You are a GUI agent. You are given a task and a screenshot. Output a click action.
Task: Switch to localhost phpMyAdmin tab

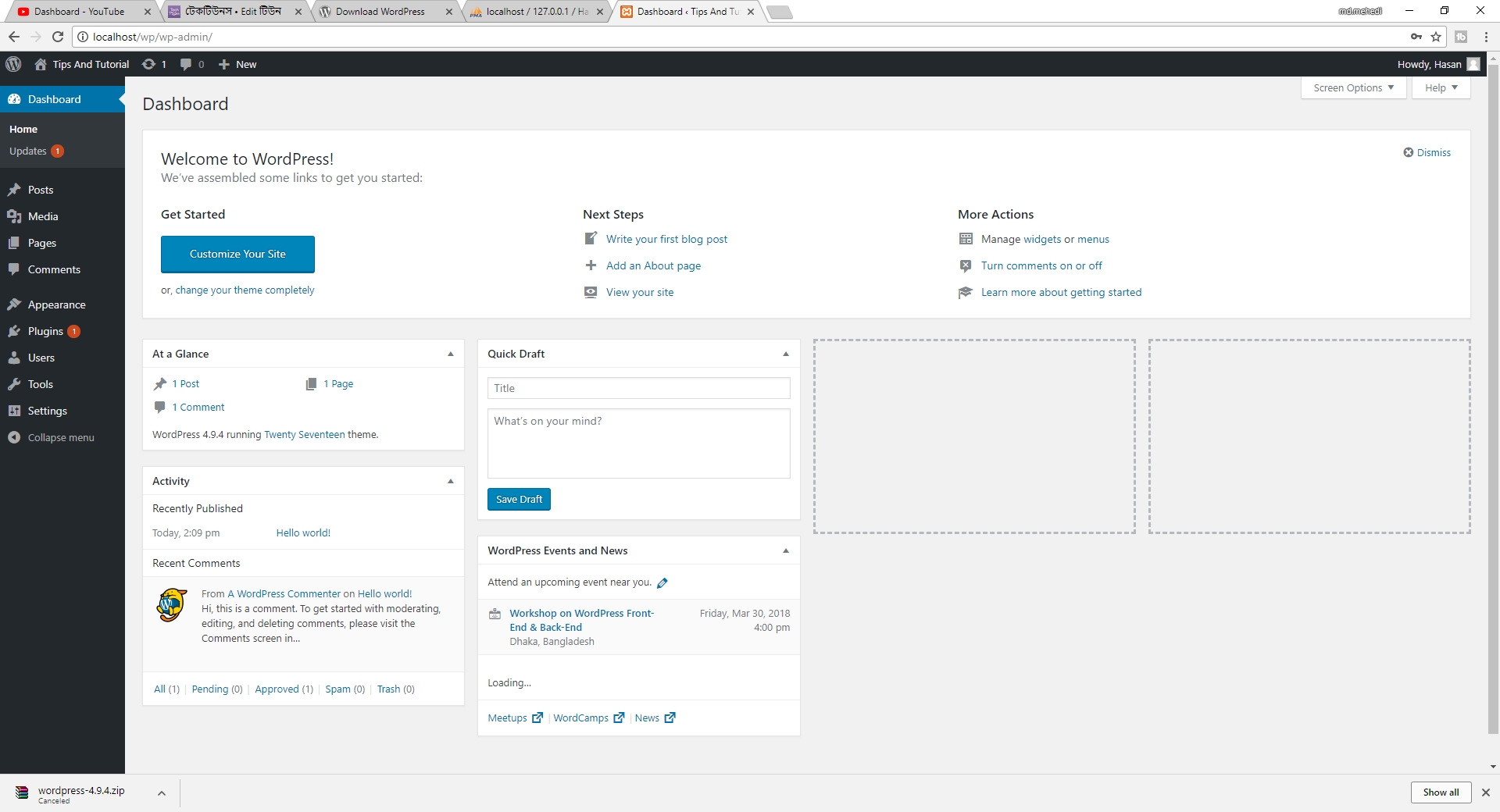click(x=536, y=12)
